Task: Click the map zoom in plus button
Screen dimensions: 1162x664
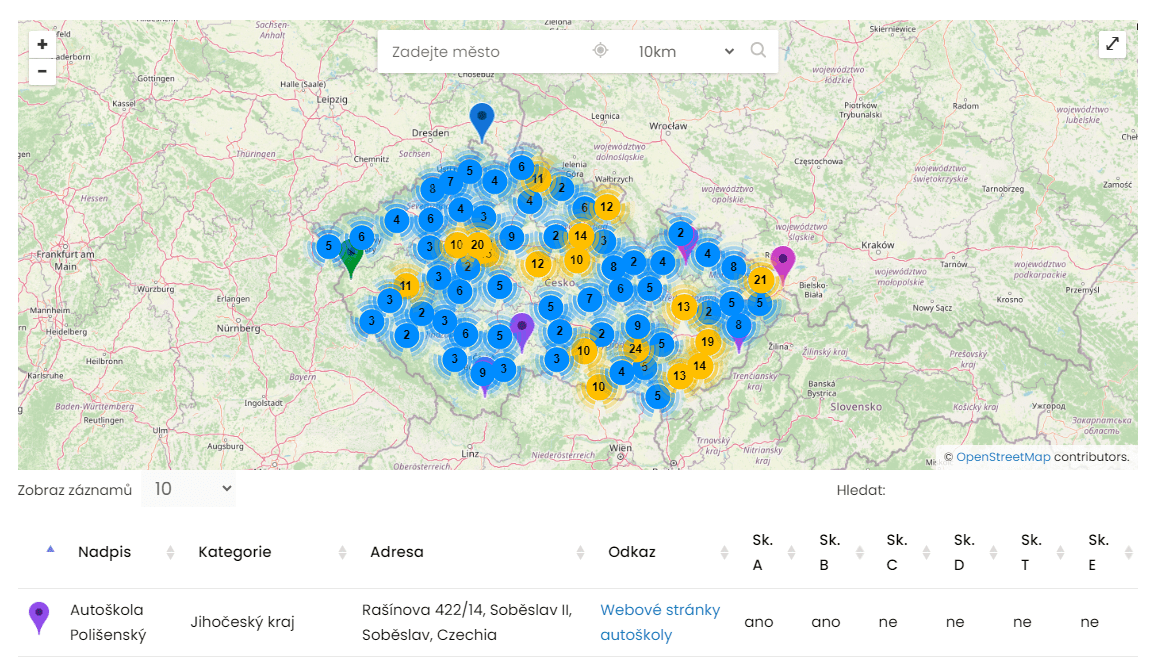Action: pos(42,45)
